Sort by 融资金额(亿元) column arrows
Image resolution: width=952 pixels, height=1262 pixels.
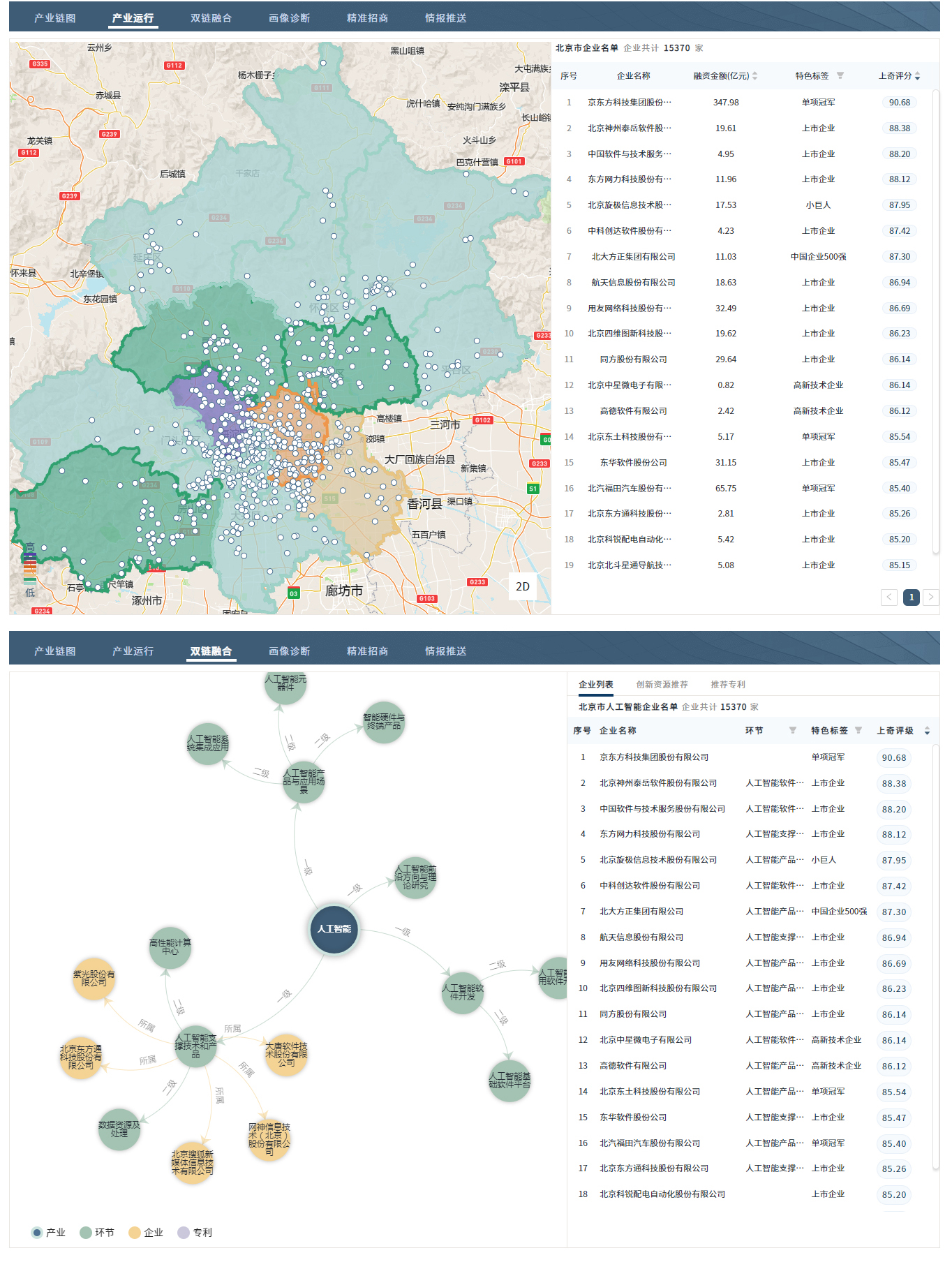click(x=755, y=76)
